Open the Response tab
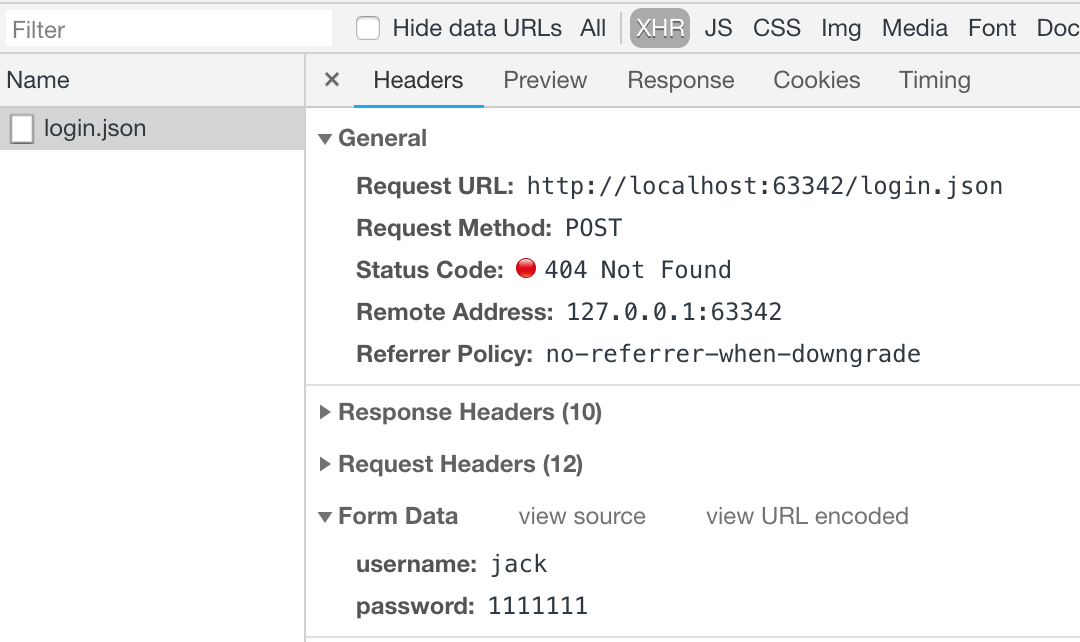 tap(681, 80)
